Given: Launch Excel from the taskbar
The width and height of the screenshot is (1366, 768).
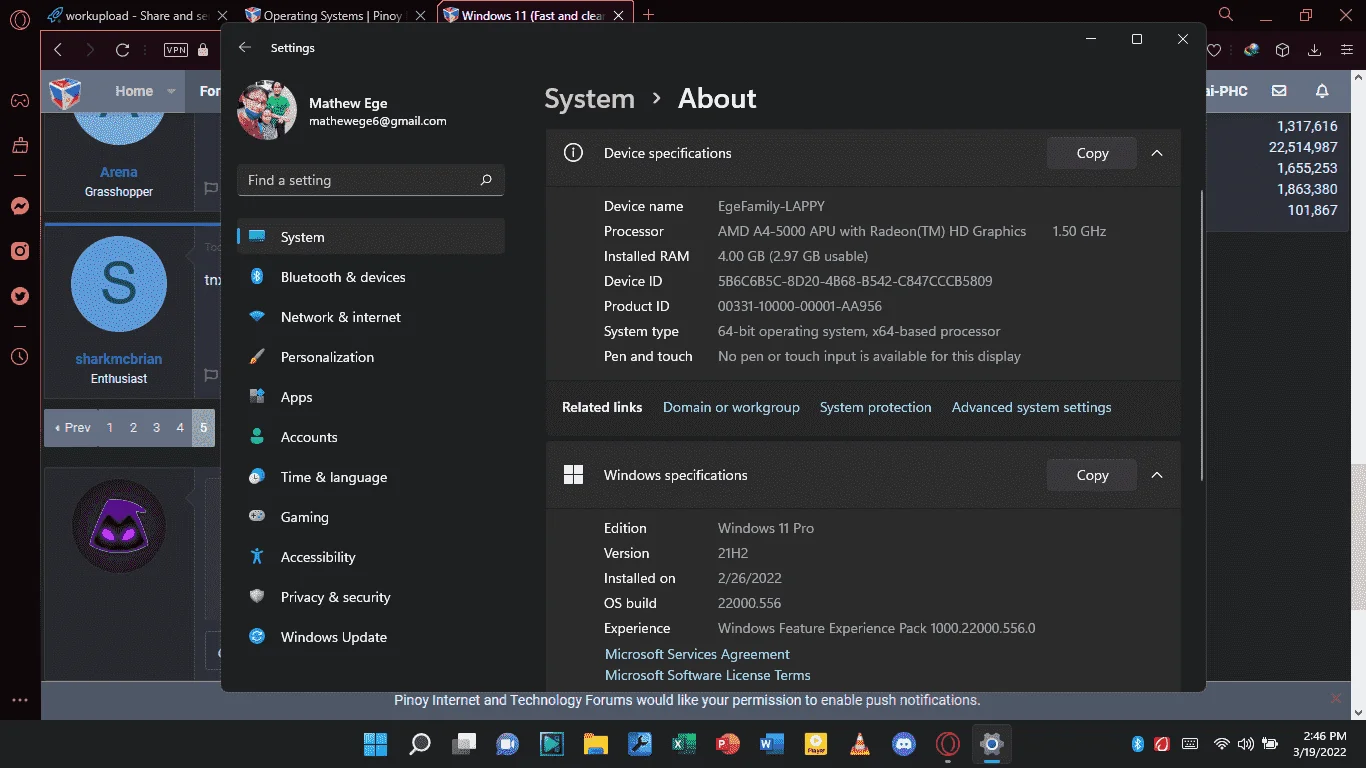Looking at the screenshot, I should point(684,744).
